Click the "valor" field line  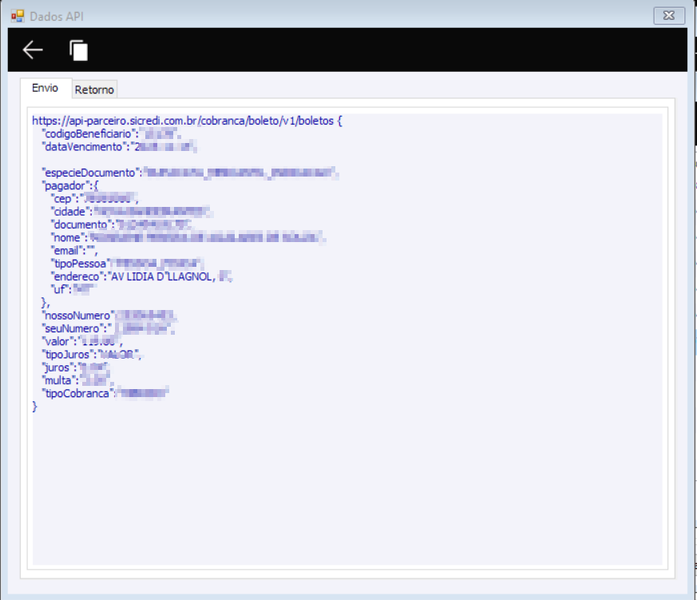pyautogui.click(x=82, y=341)
